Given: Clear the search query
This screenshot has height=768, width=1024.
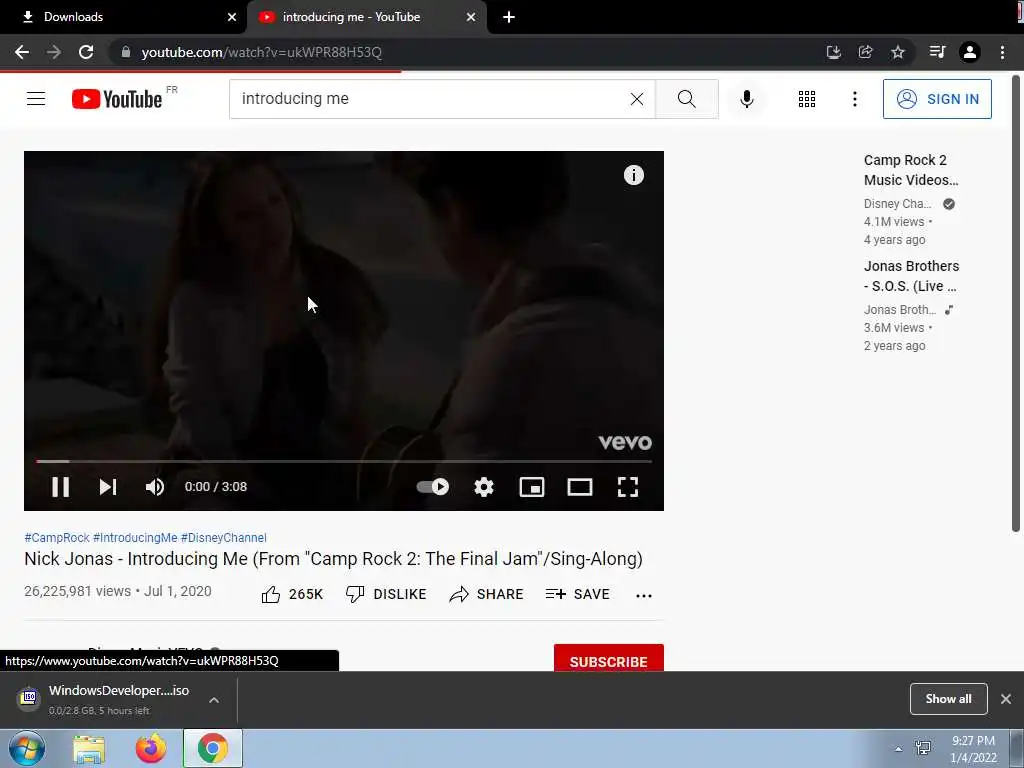Looking at the screenshot, I should pos(637,99).
